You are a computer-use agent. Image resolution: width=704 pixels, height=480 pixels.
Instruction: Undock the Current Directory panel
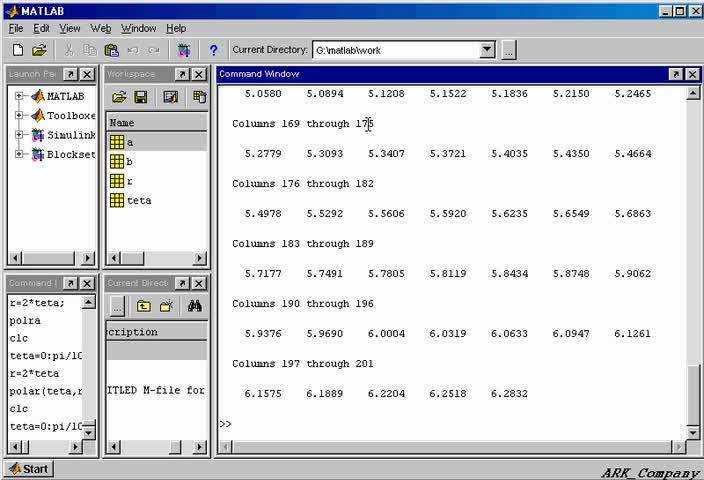click(x=182, y=283)
